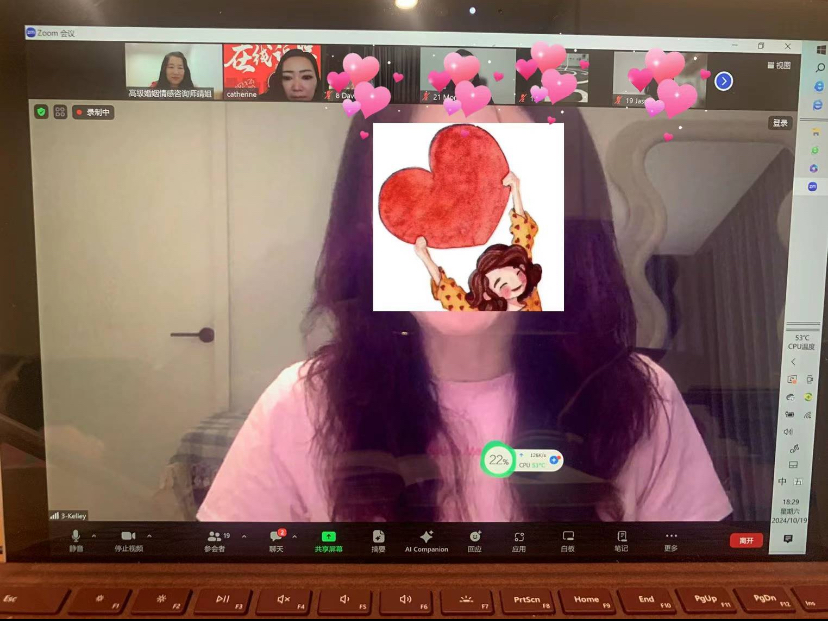
Task: Turn off camera with 停止视频
Action: [x=129, y=541]
